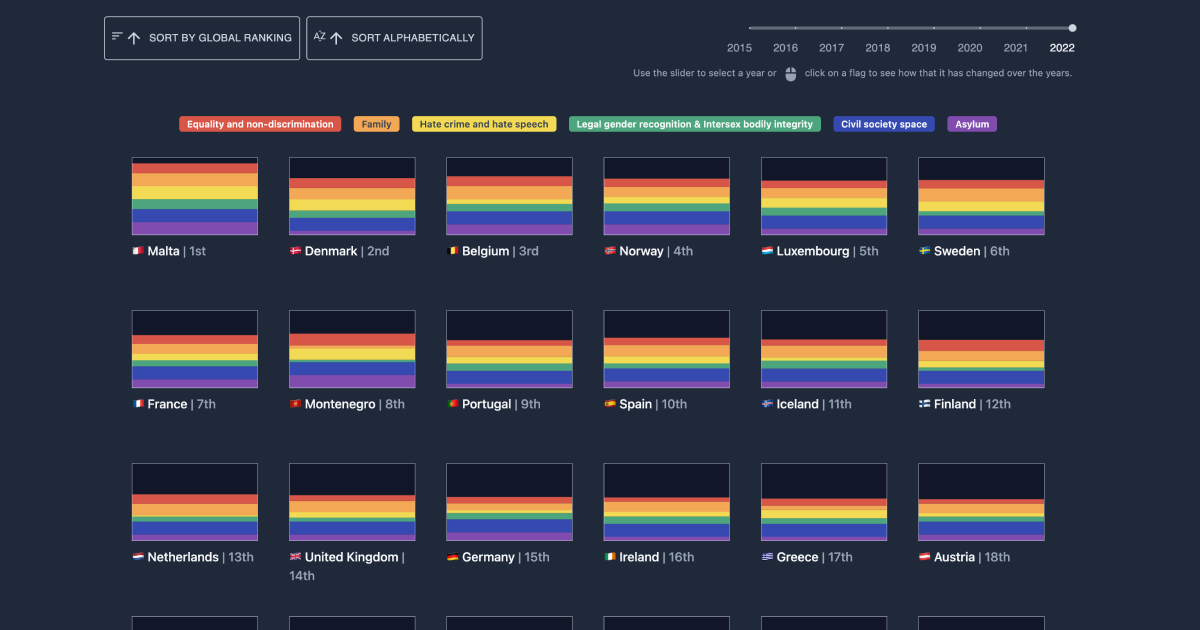This screenshot has height=630, width=1200.
Task: Sort countries alphabetically
Action: (394, 38)
